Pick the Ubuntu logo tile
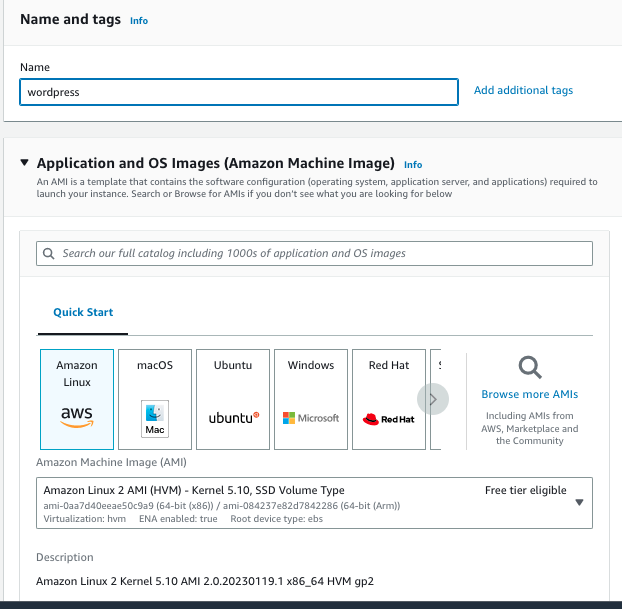622x609 pixels. point(233,399)
